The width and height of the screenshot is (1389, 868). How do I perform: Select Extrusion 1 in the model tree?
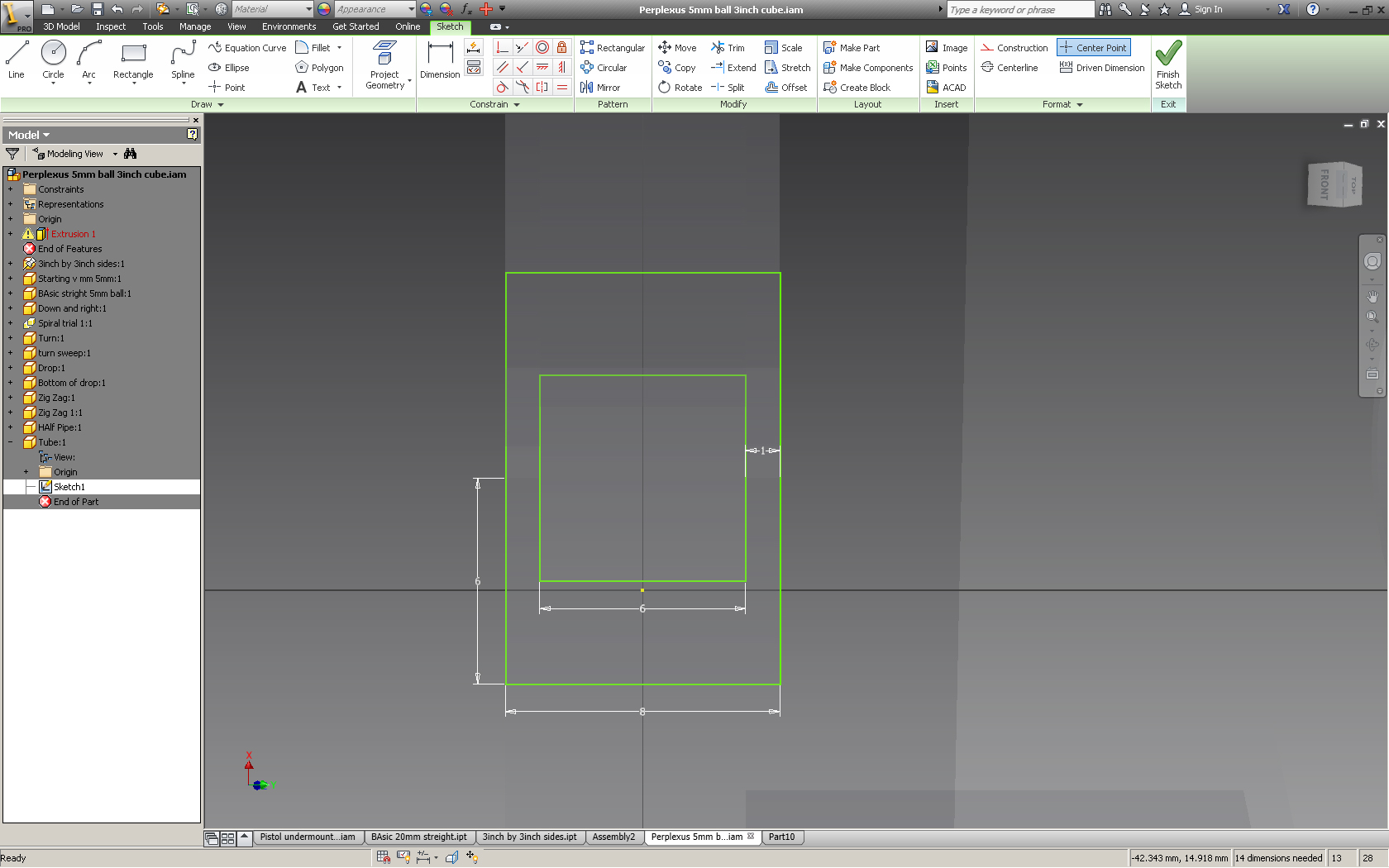tap(73, 234)
